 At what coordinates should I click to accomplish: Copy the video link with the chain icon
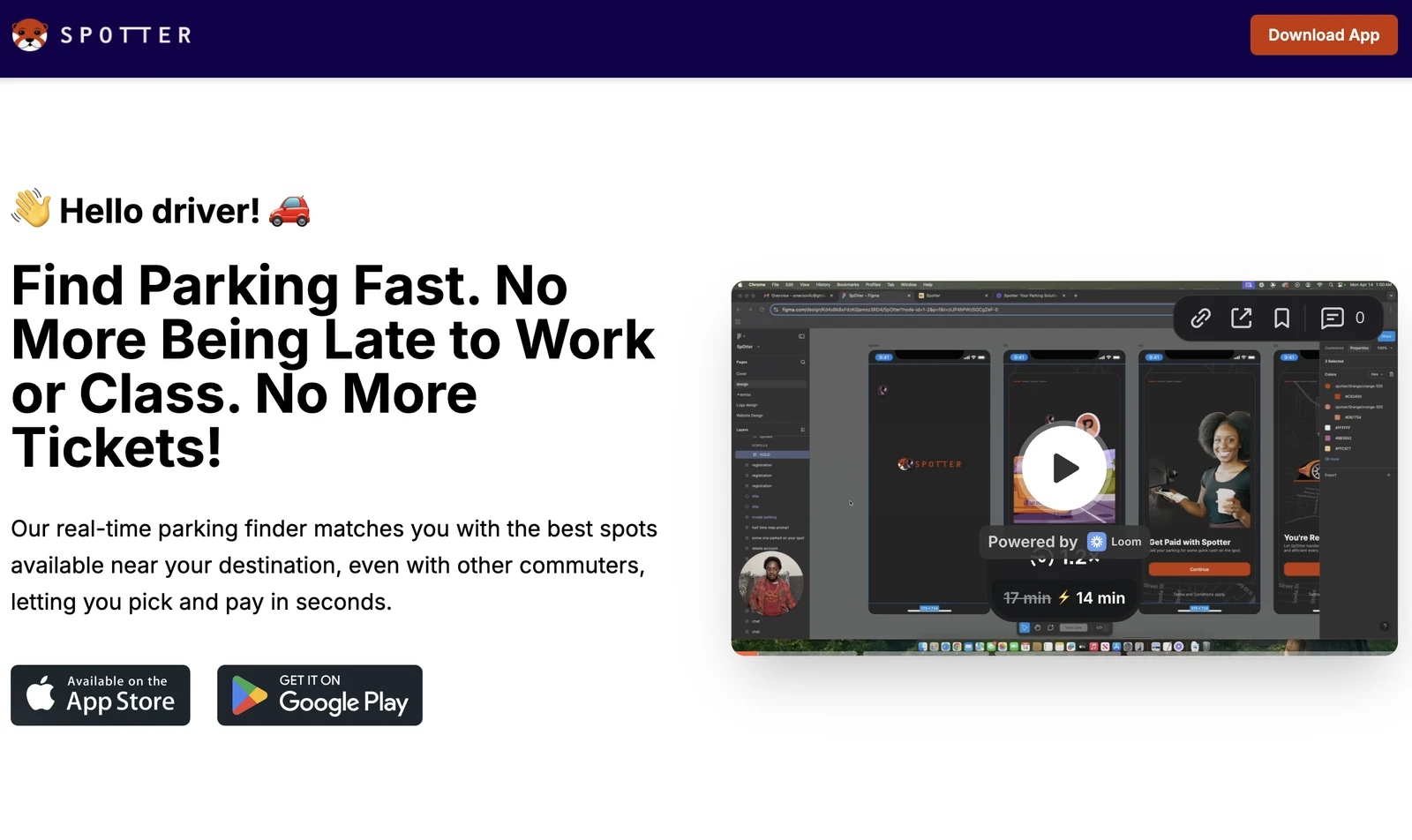click(x=1200, y=318)
